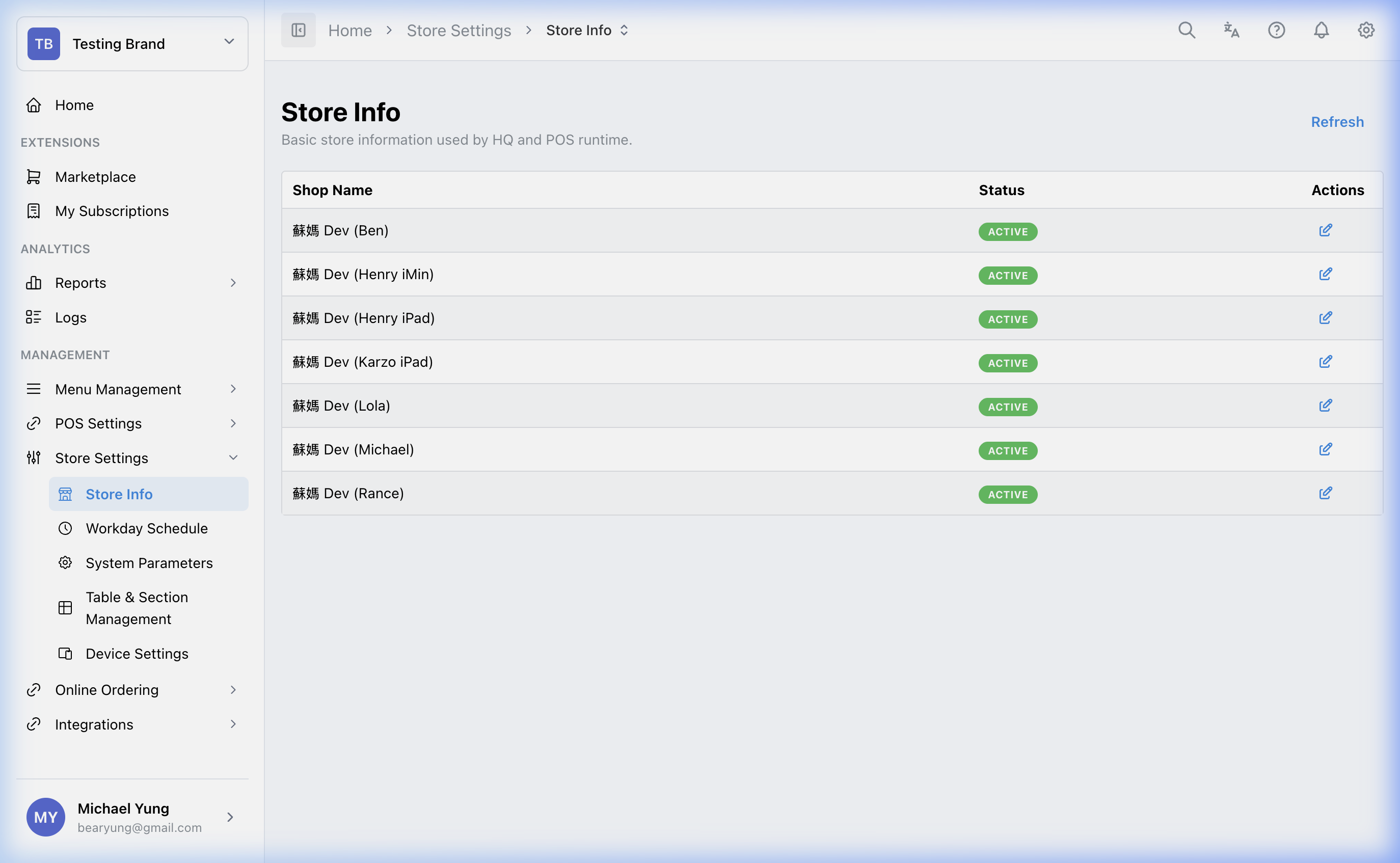The image size is (1400, 863).
Task: Click the language translate icon
Action: [x=1231, y=30]
